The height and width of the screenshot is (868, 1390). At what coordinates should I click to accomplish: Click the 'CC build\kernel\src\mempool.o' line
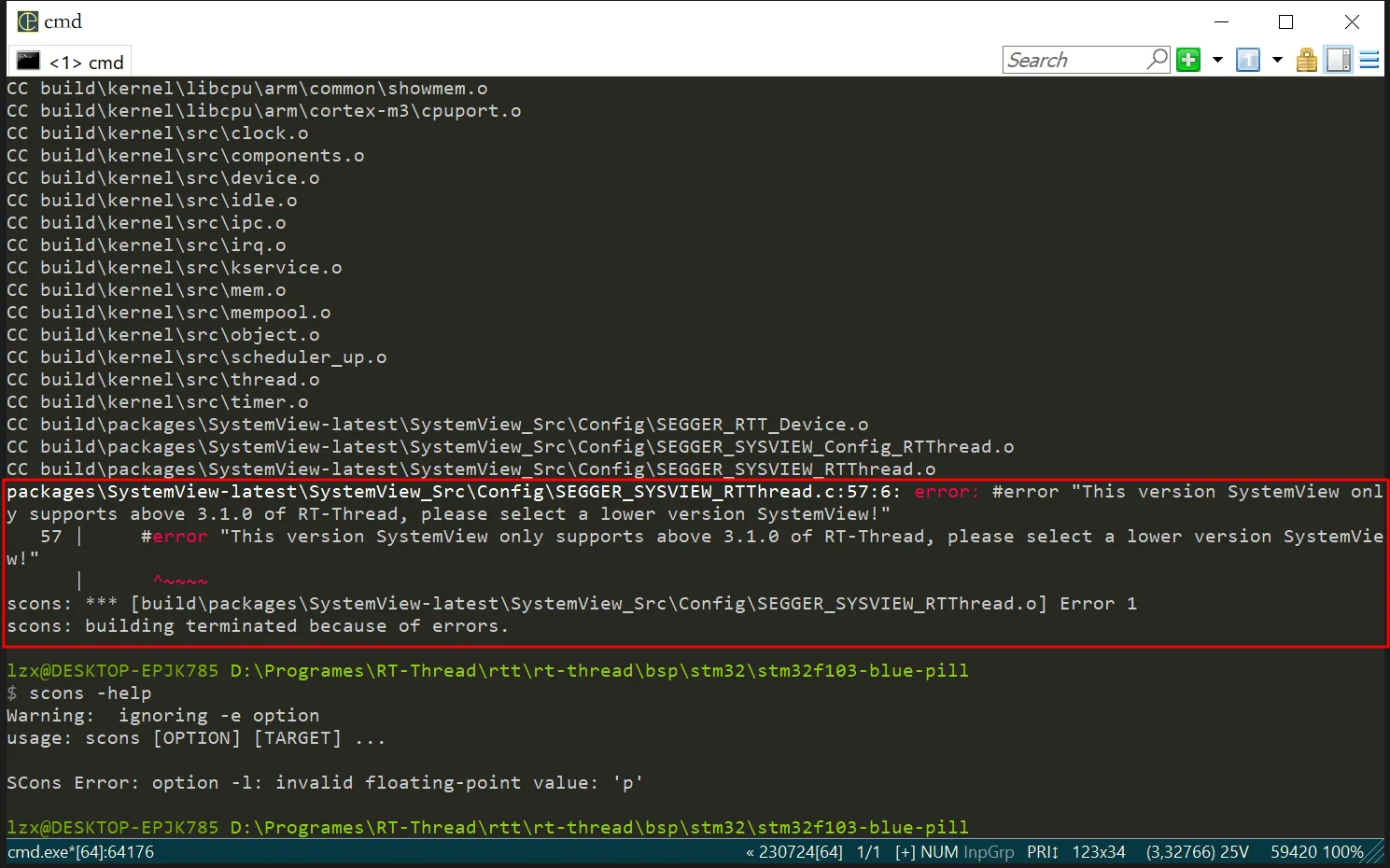coord(169,313)
